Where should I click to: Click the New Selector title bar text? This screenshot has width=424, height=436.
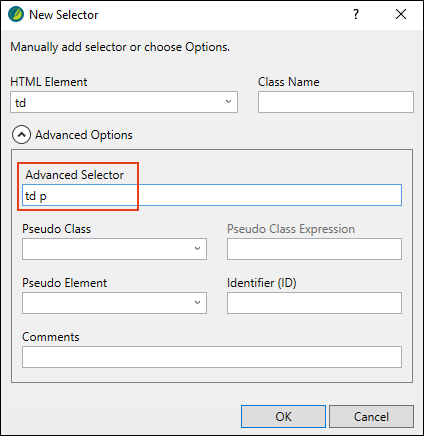[x=64, y=15]
